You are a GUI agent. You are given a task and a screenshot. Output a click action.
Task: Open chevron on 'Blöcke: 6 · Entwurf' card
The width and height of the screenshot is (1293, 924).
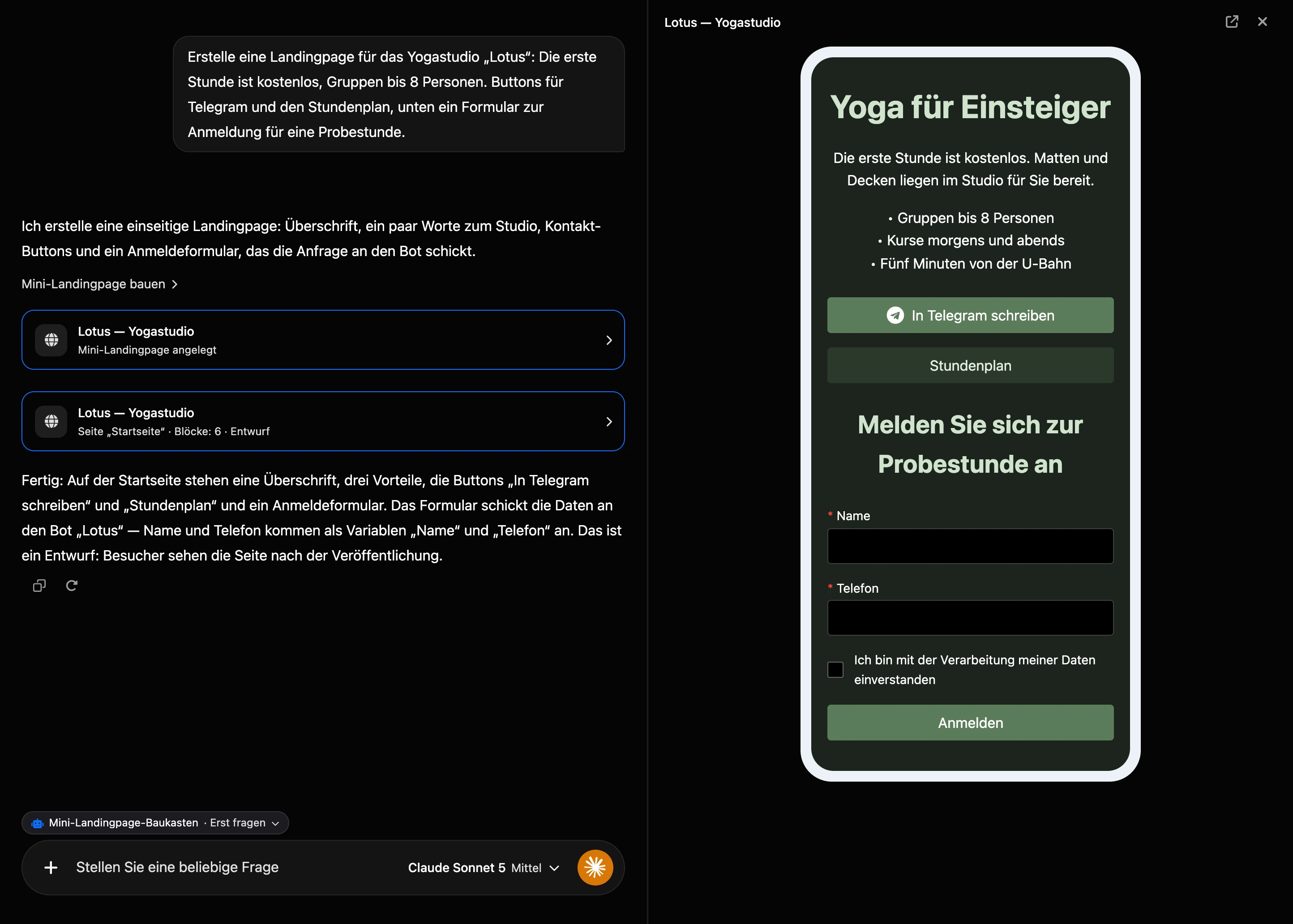(x=609, y=421)
